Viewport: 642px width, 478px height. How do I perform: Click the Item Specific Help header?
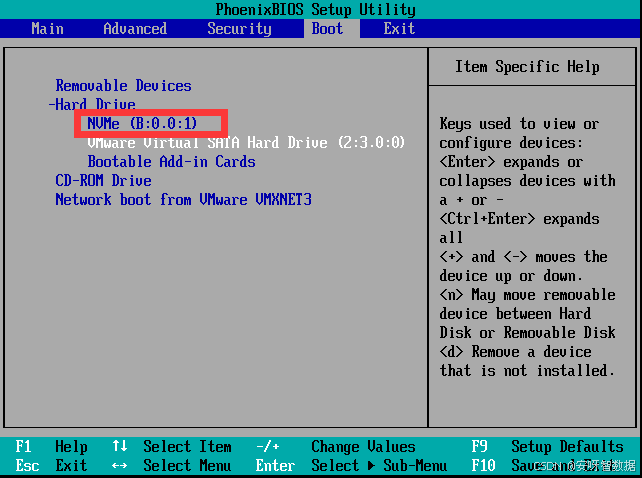[527, 66]
